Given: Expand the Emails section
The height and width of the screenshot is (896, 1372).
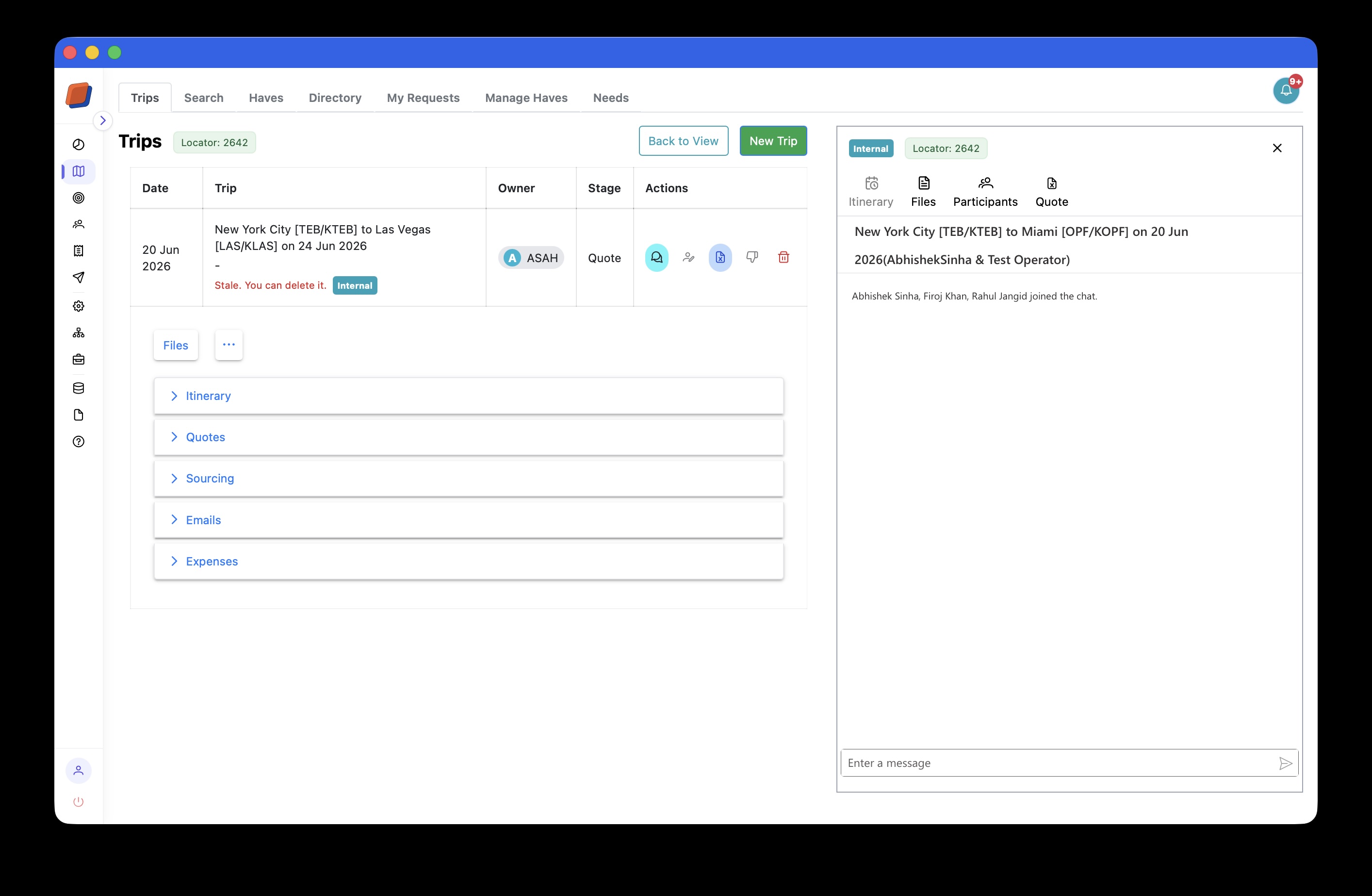Looking at the screenshot, I should [468, 520].
